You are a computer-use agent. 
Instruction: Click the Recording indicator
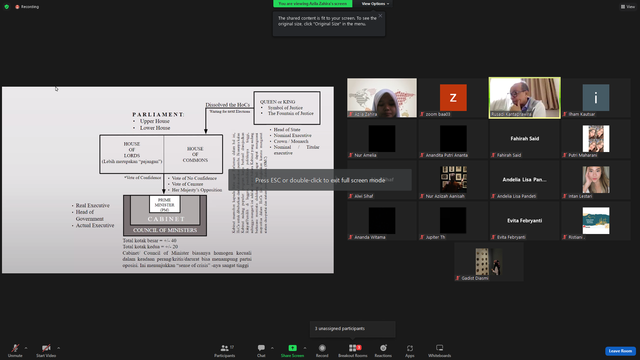tap(27, 7)
